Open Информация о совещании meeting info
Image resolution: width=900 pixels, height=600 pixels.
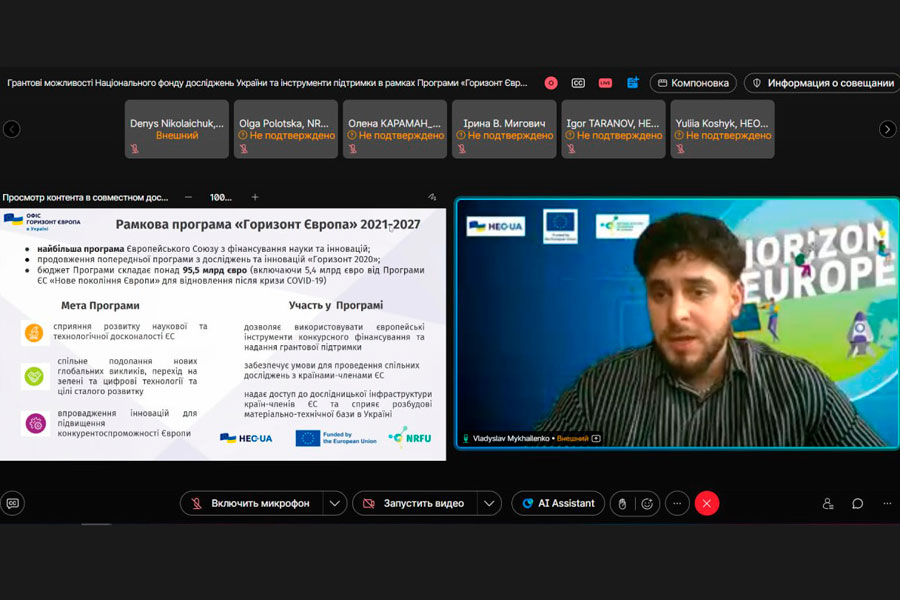(822, 83)
